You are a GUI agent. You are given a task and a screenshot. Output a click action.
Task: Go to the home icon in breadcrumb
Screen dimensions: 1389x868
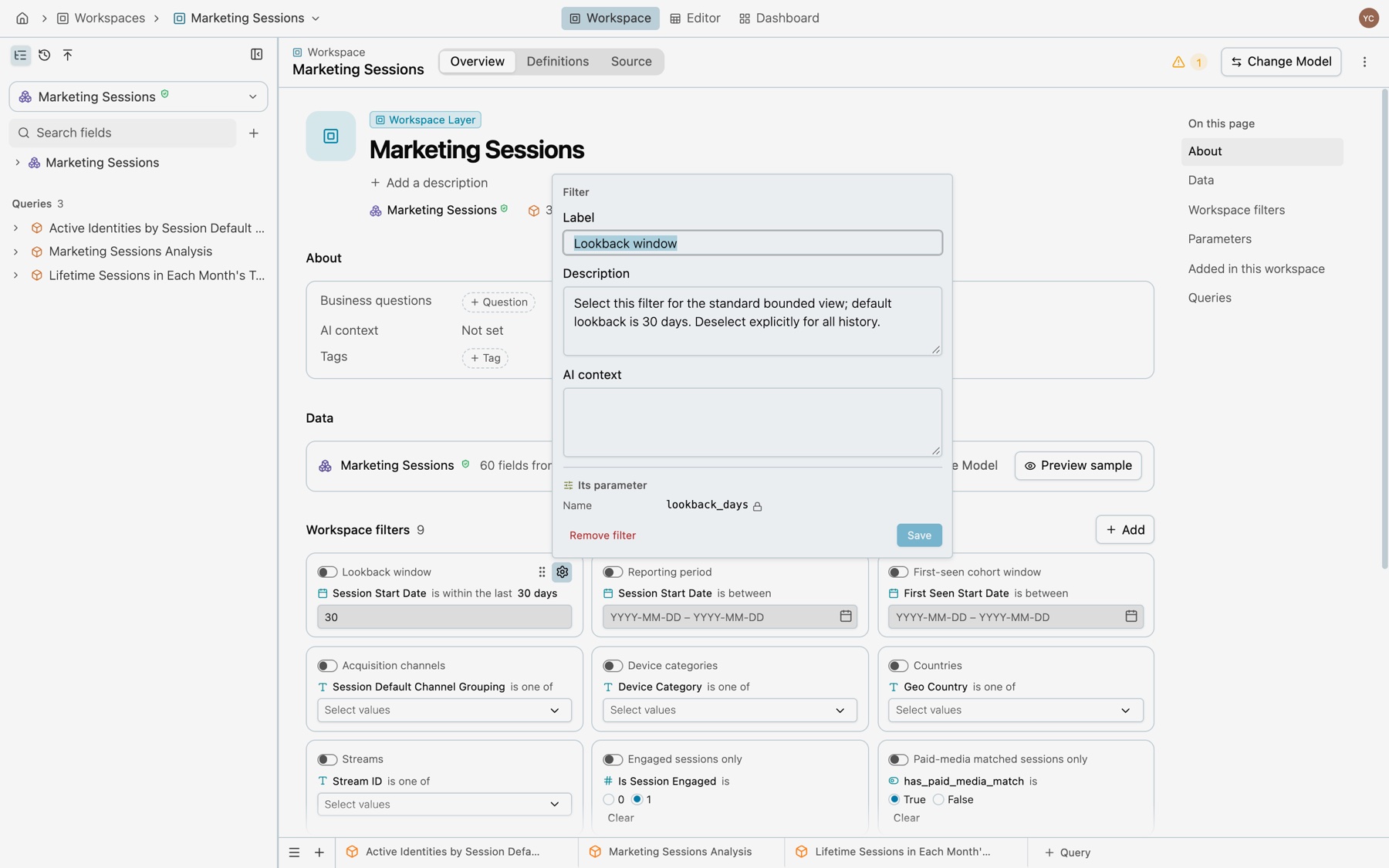[22, 18]
